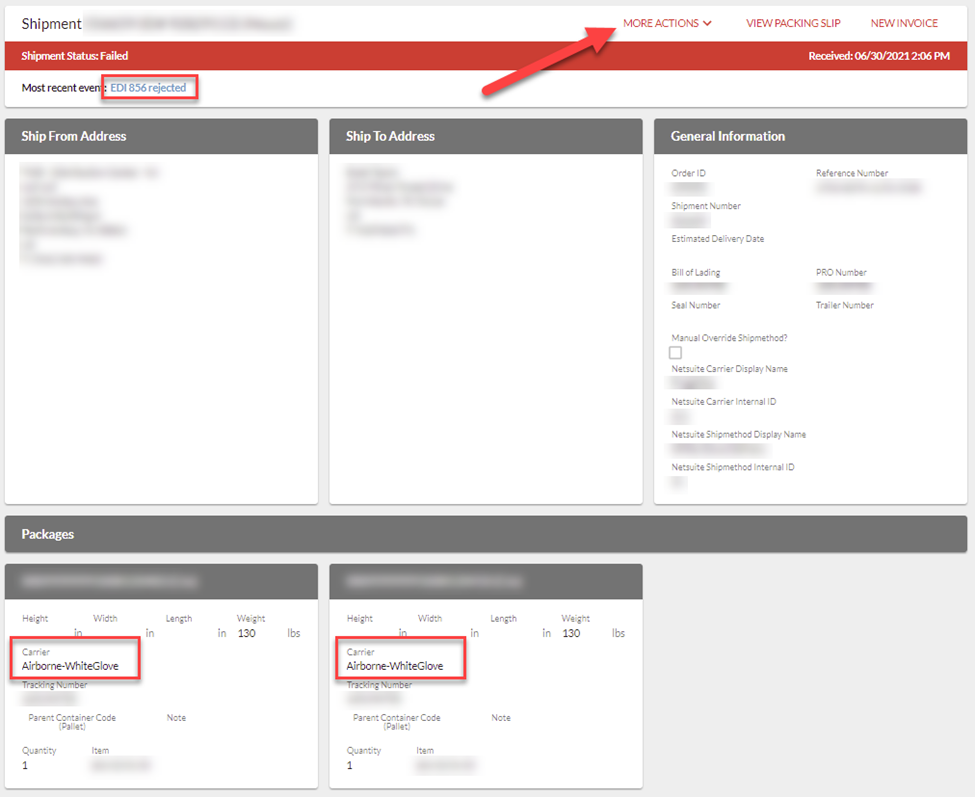Viewport: 975px width, 797px height.
Task: Create a new invoice via NEW INVOICE
Action: pos(904,23)
